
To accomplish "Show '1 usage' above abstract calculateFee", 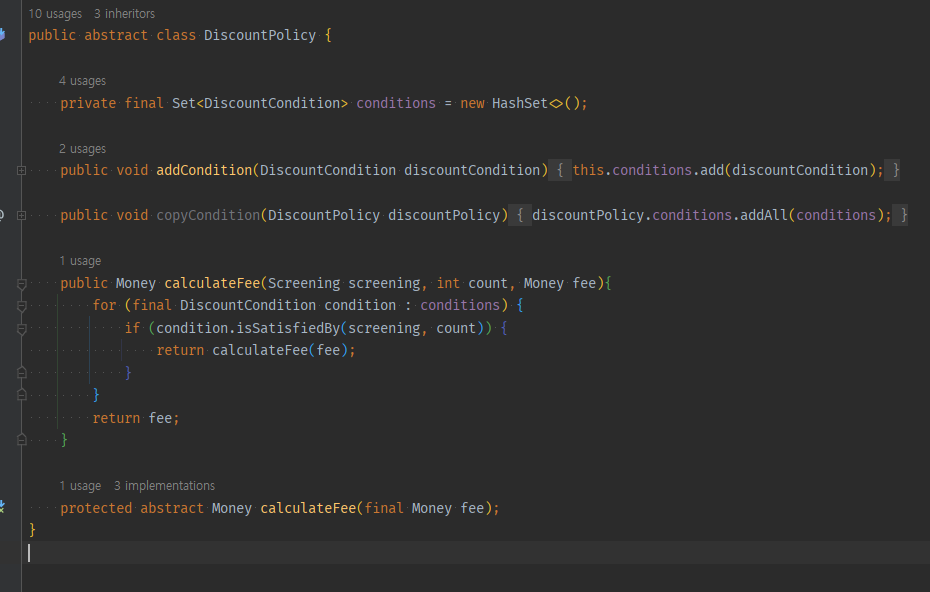I will point(80,486).
